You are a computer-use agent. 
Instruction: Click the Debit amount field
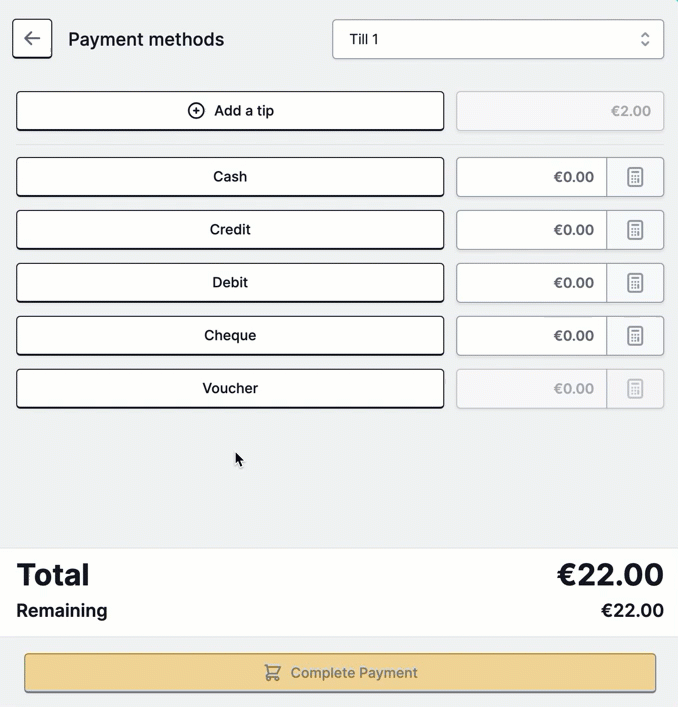point(531,283)
